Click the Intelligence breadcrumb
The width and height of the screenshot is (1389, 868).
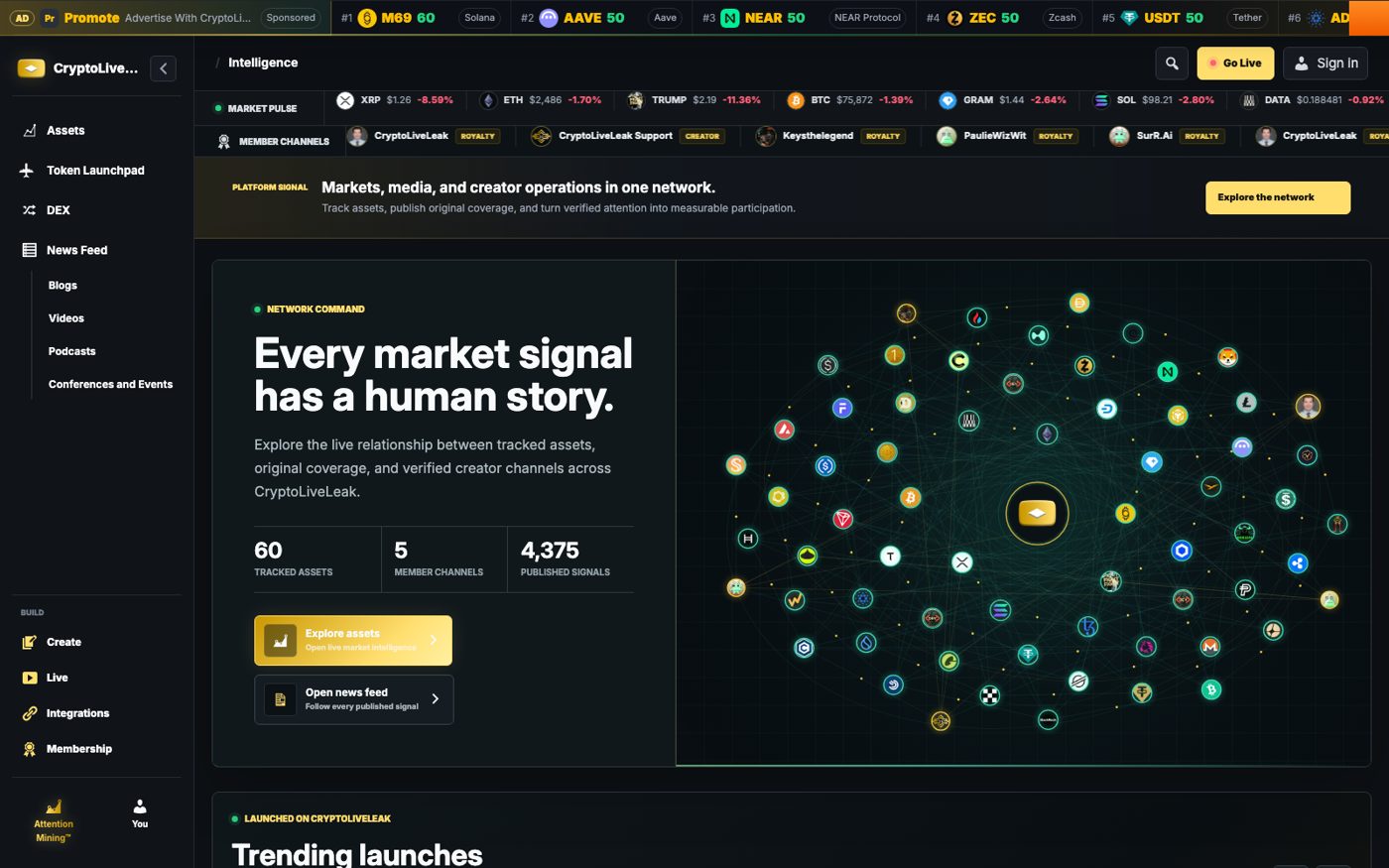click(x=263, y=62)
